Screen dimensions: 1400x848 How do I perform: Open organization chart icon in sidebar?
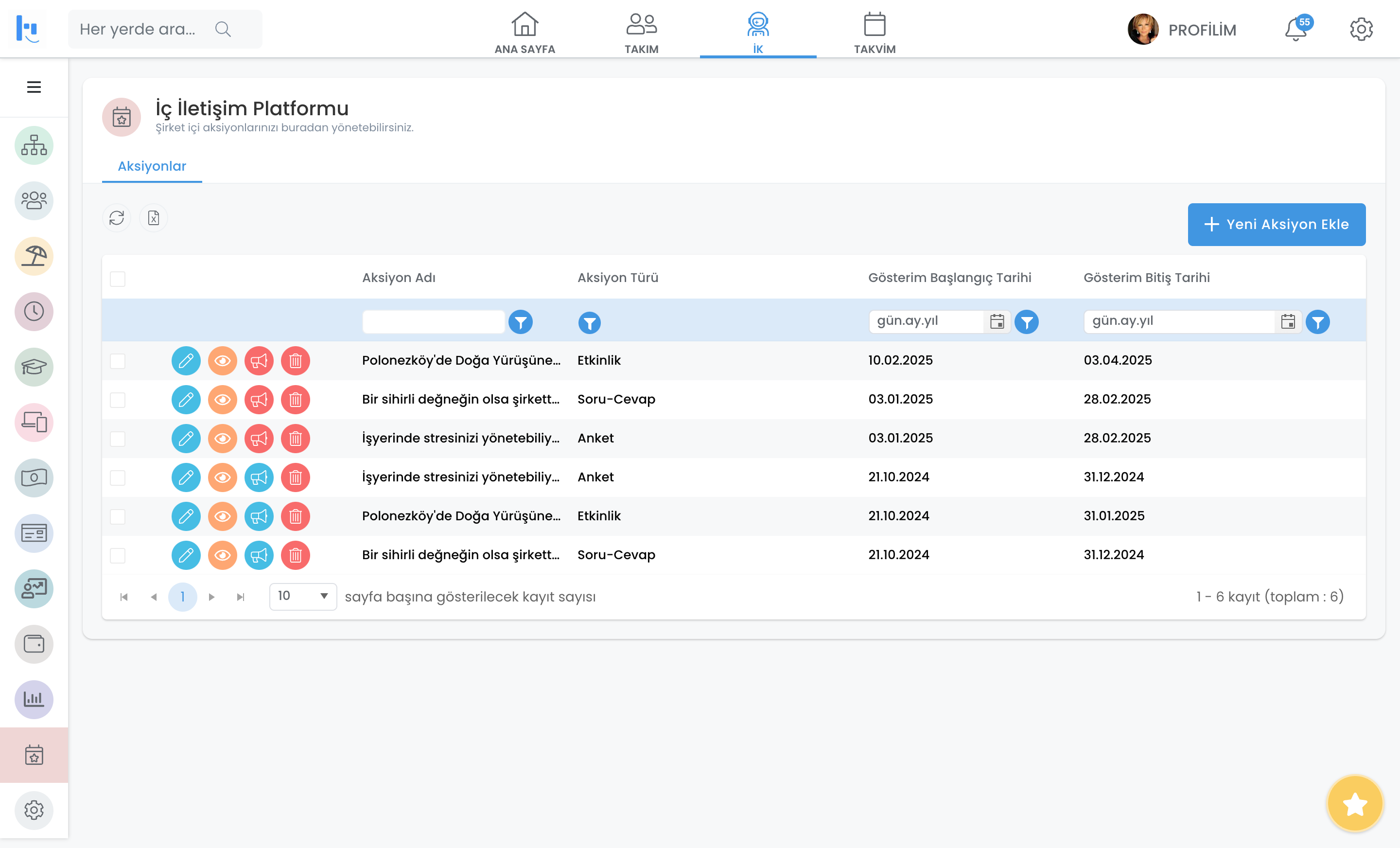pos(34,145)
